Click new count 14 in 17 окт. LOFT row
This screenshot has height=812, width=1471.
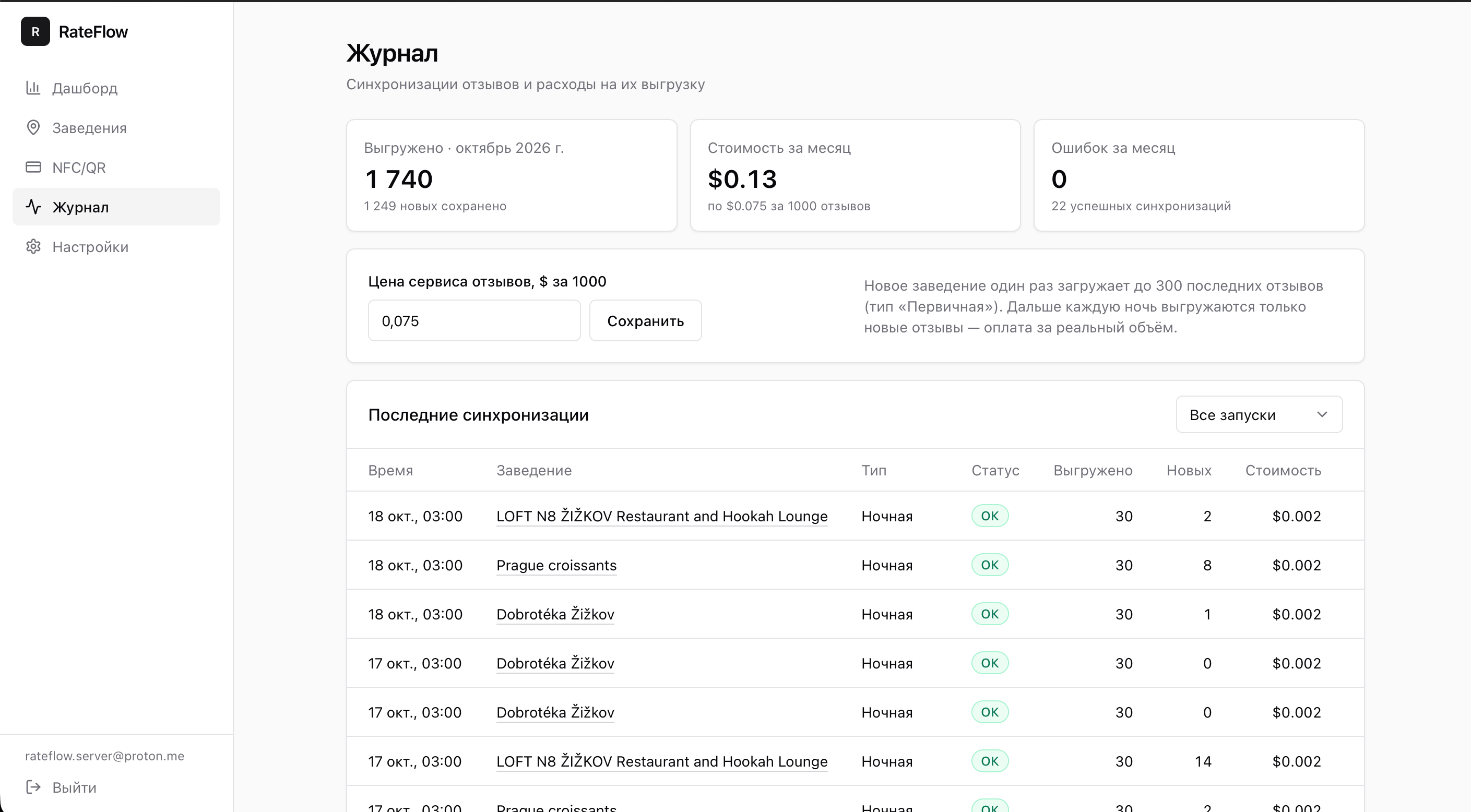pyautogui.click(x=1203, y=762)
